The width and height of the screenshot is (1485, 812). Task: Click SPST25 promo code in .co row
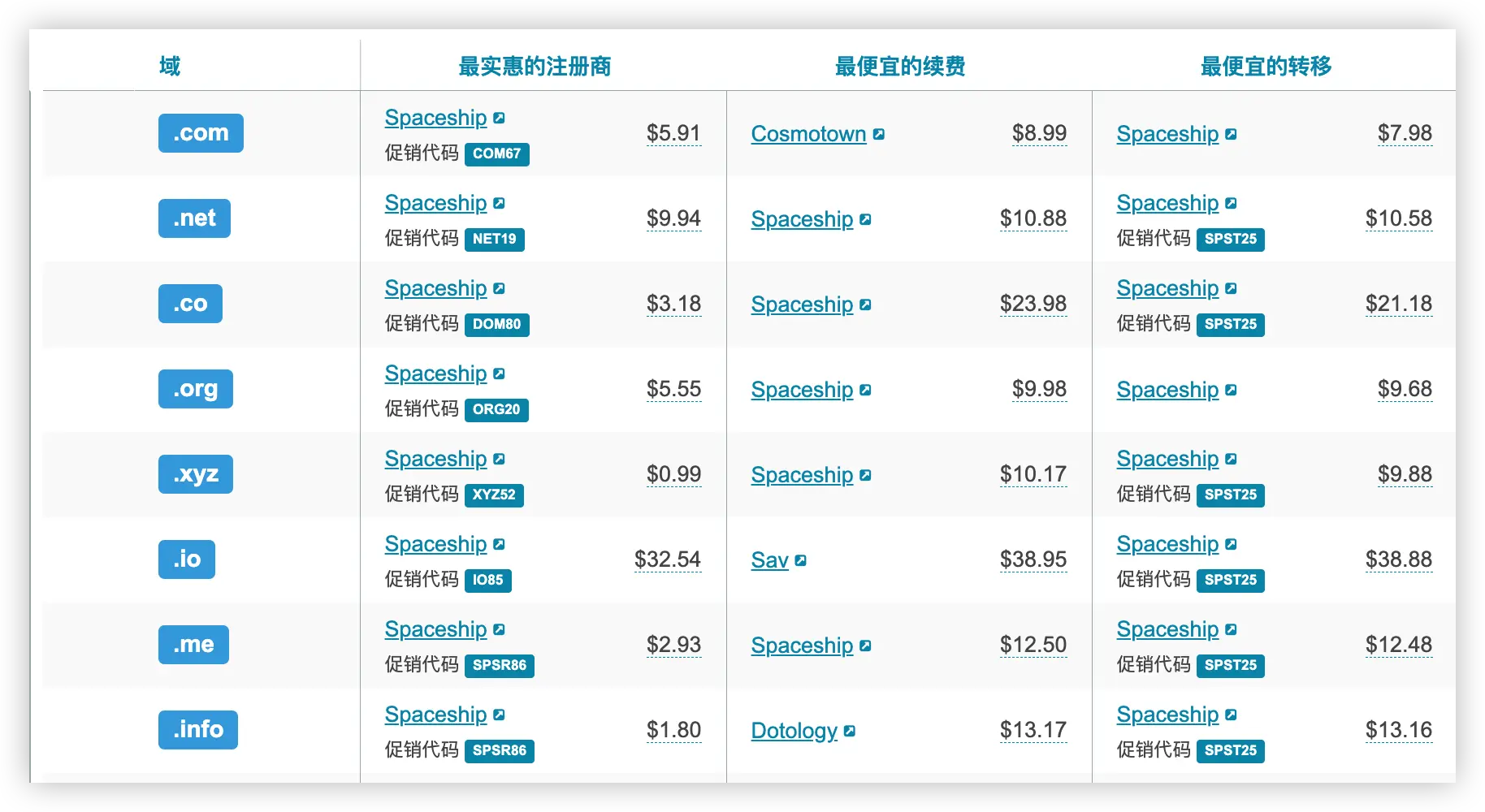coord(1231,324)
